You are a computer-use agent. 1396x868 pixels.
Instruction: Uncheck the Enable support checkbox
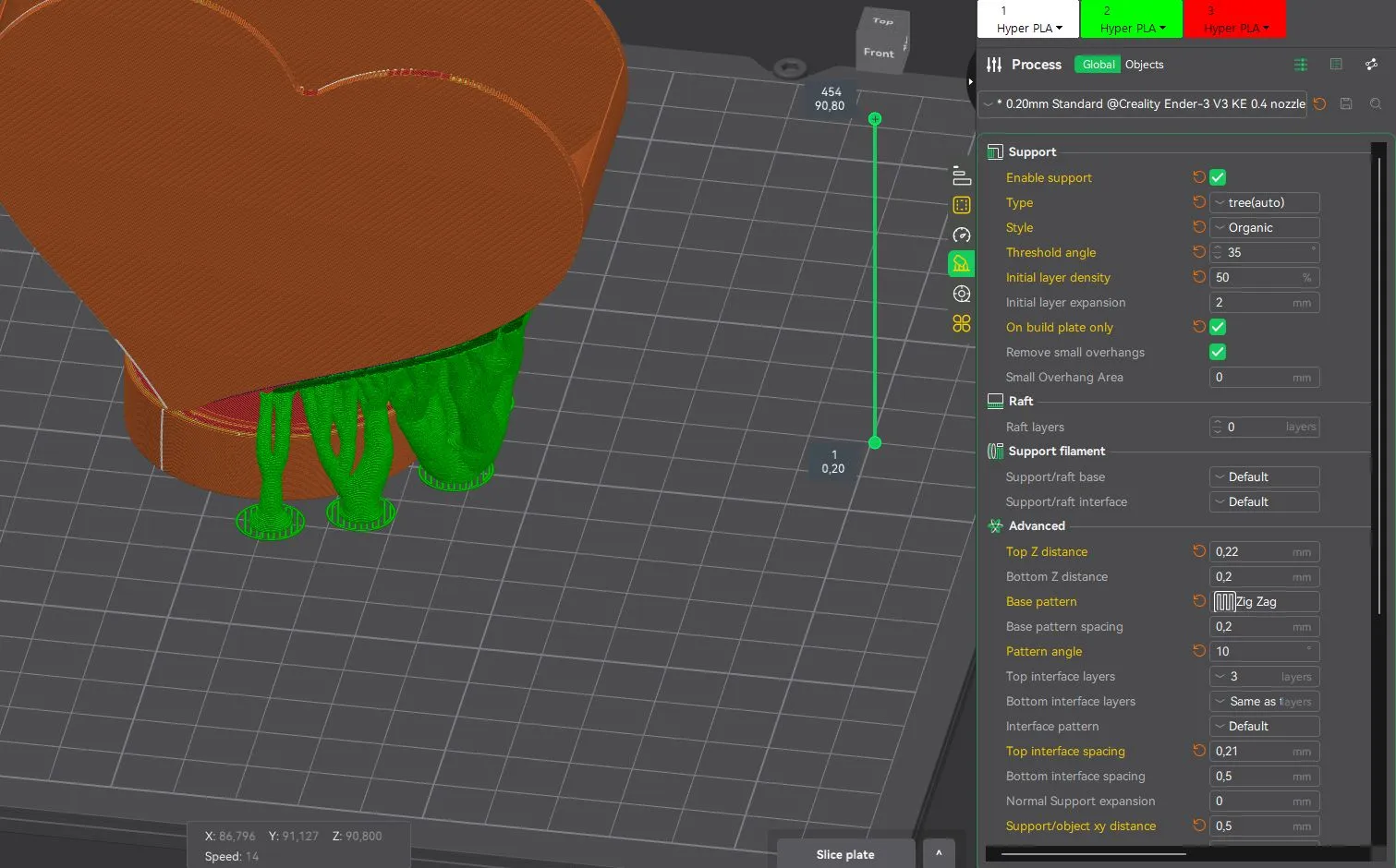[x=1218, y=177]
